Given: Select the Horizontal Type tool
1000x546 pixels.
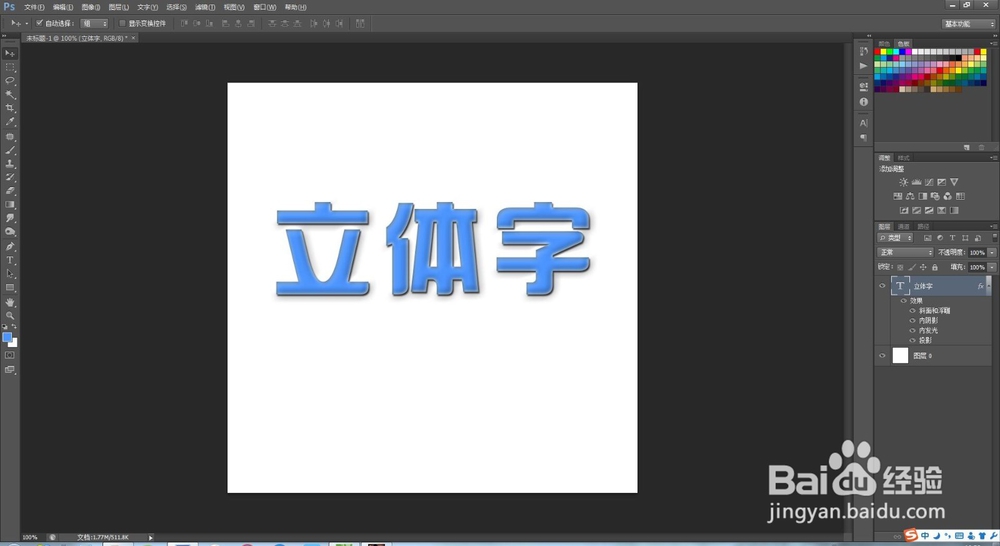Looking at the screenshot, I should (10, 260).
